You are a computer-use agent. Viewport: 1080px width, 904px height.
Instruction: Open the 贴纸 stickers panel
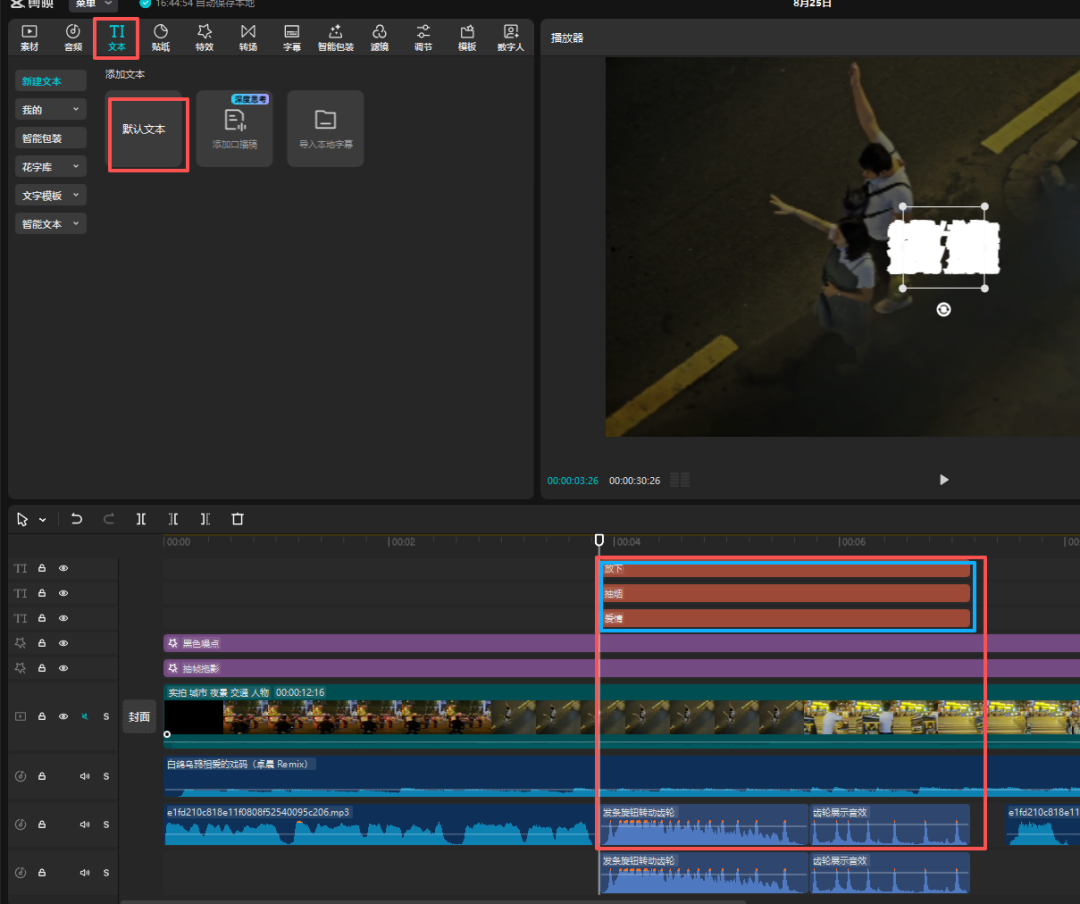[160, 38]
